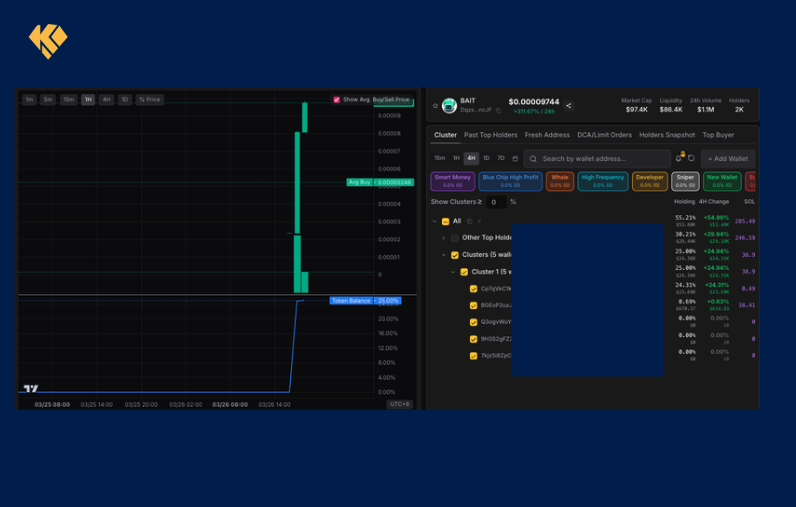Set cluster timeframe to 1H
The height and width of the screenshot is (507, 796).
tap(456, 158)
